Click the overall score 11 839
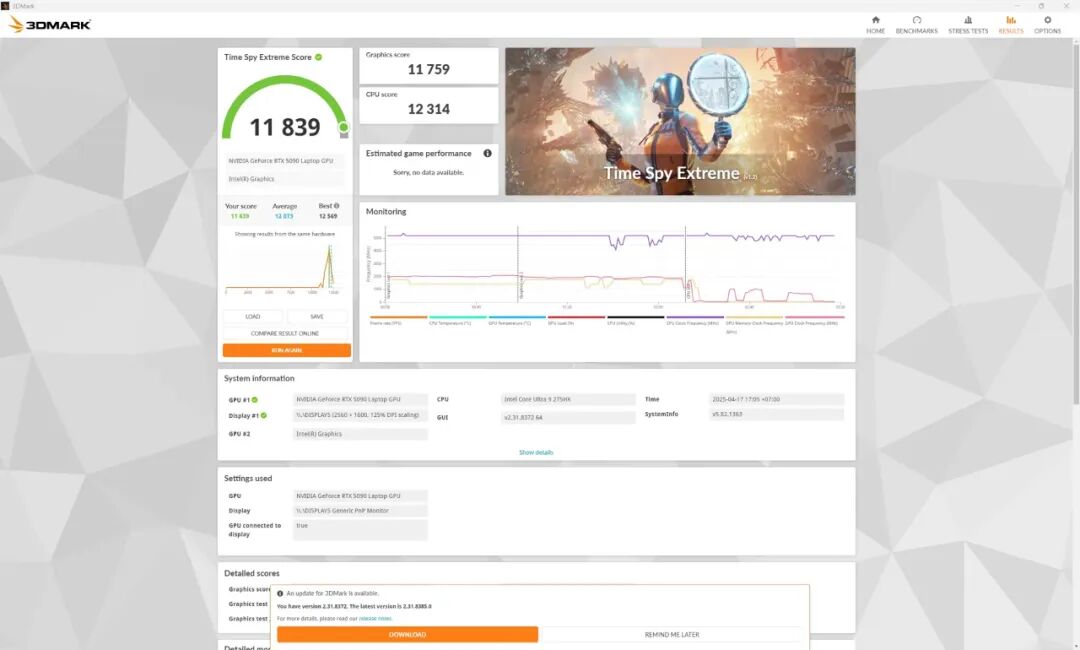 (x=284, y=127)
